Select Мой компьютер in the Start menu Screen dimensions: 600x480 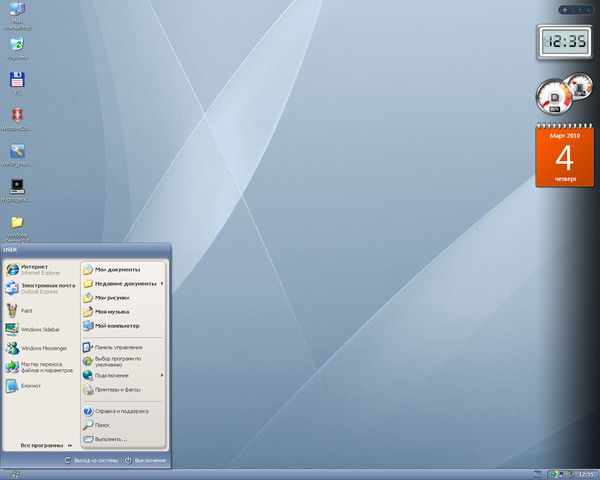click(x=116, y=325)
